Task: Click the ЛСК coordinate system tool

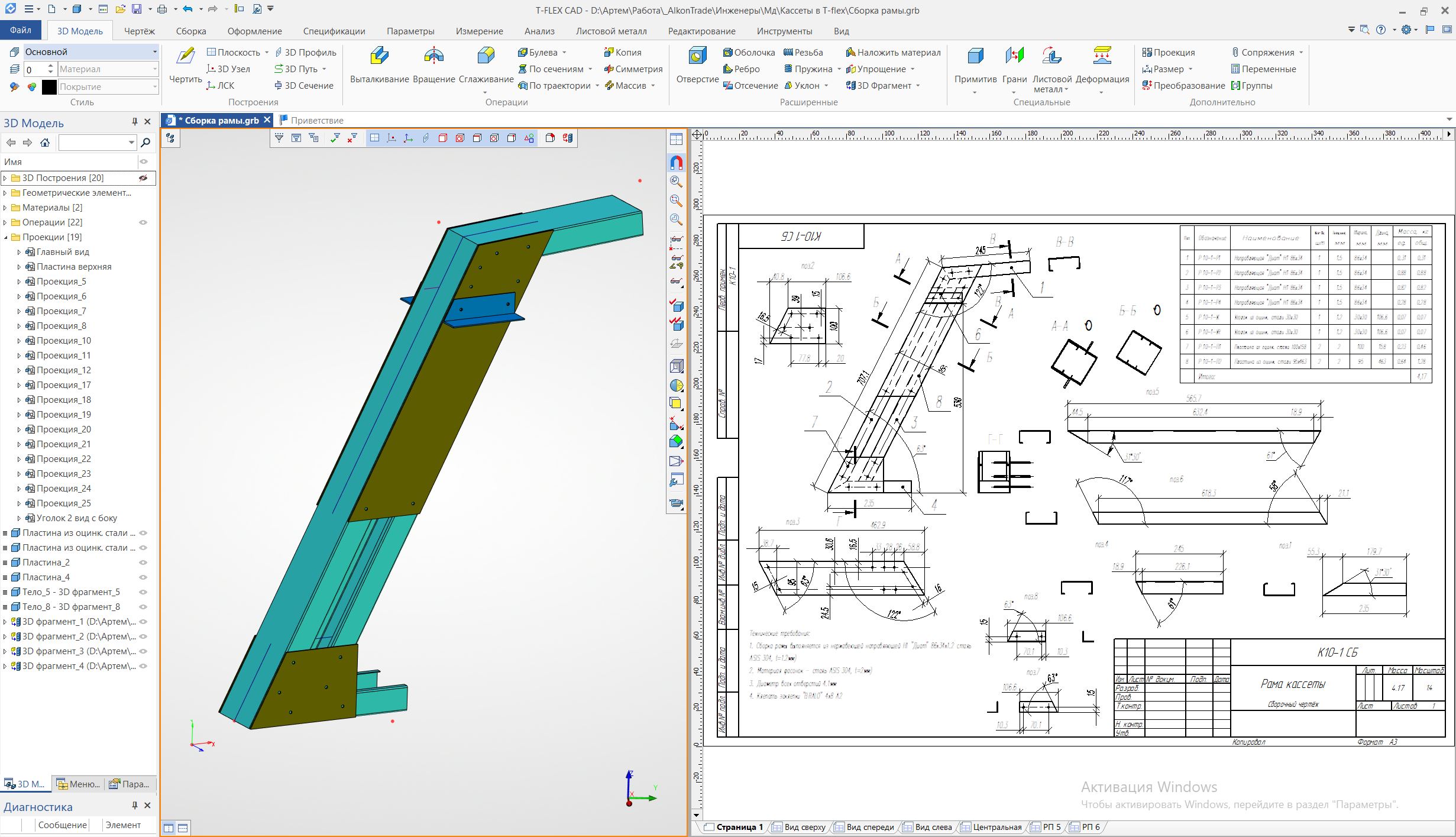Action: coord(221,86)
